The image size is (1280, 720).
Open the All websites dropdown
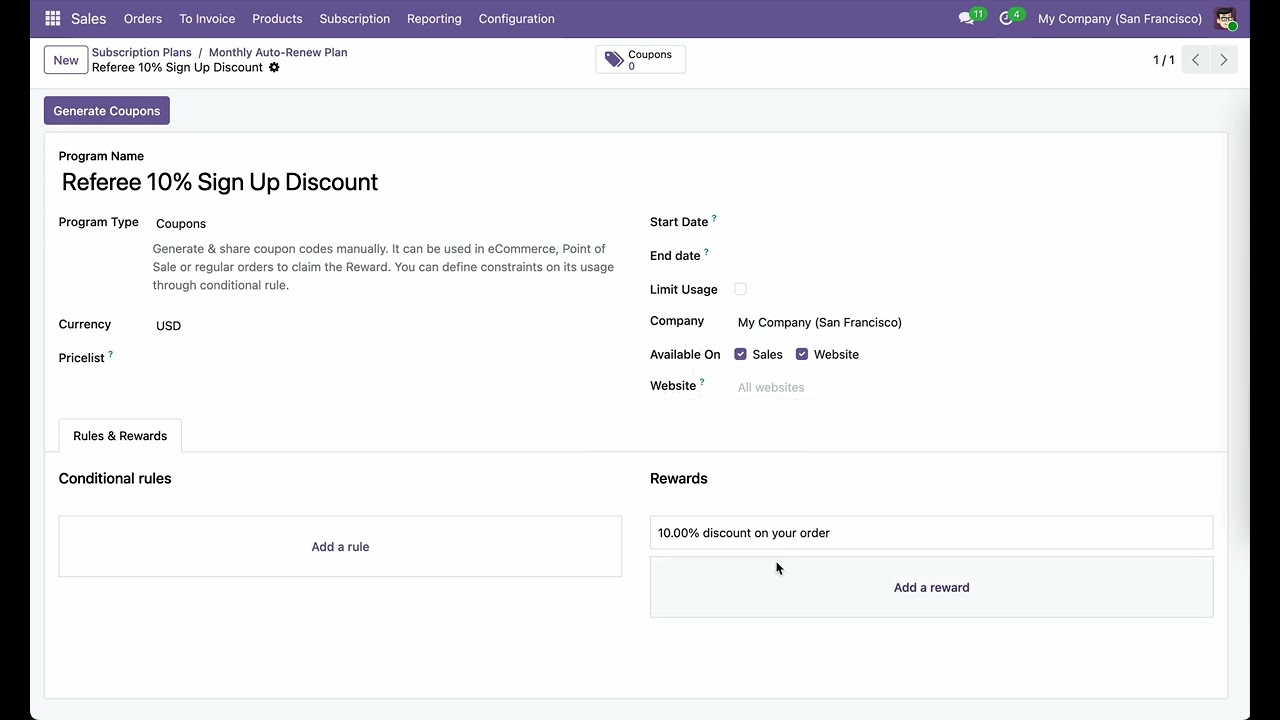click(x=973, y=387)
